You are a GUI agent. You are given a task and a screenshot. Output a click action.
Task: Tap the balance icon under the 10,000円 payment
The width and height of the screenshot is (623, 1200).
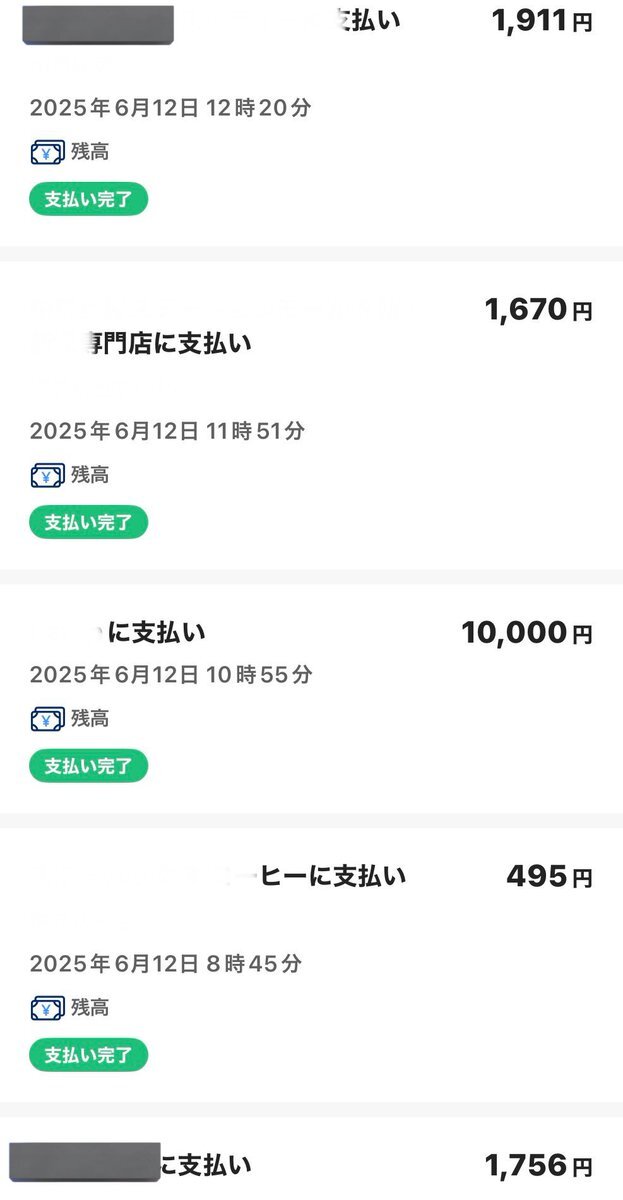[x=47, y=719]
